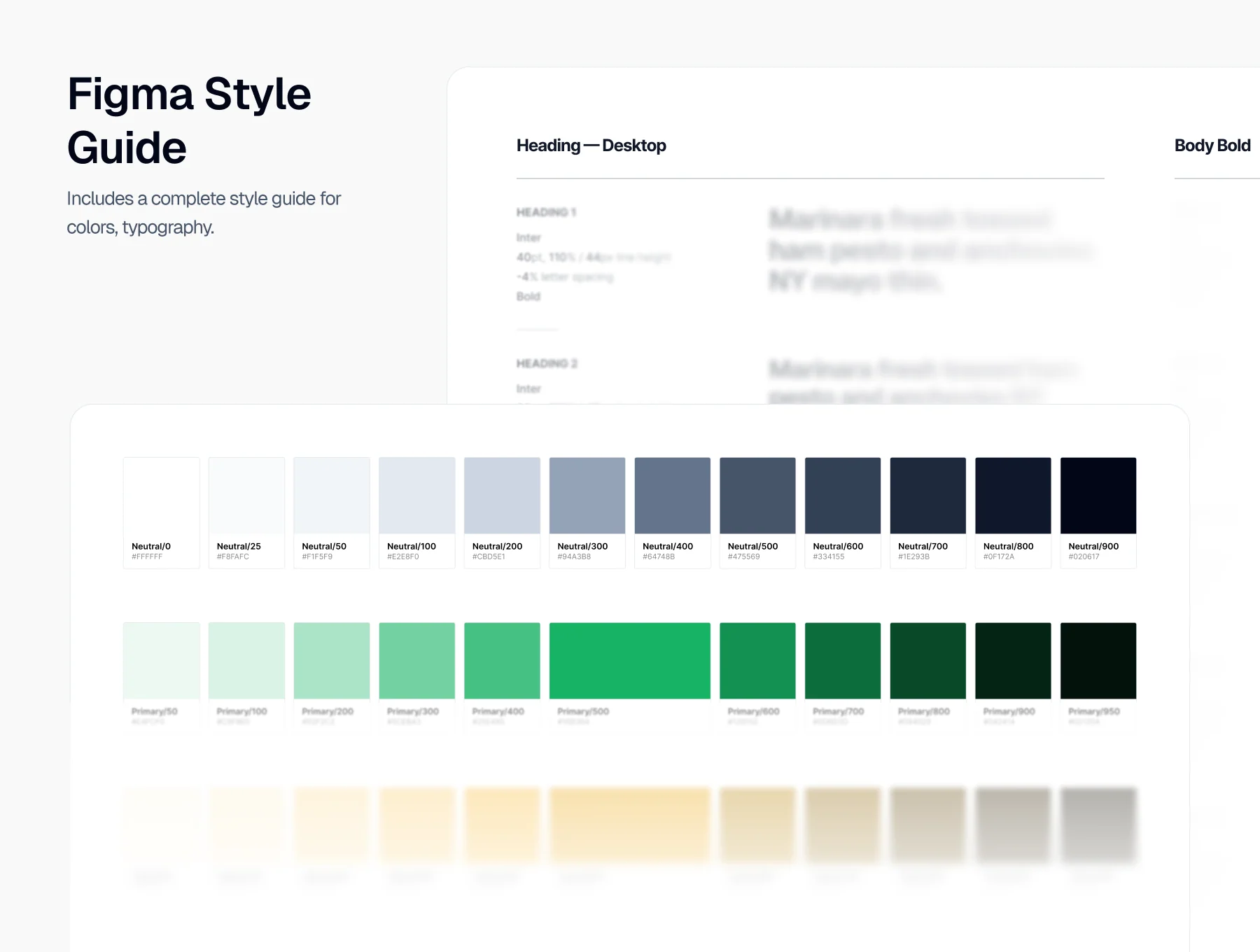Click the Neutral/500 color swatch
The width and height of the screenshot is (1260, 952).
pos(757,496)
